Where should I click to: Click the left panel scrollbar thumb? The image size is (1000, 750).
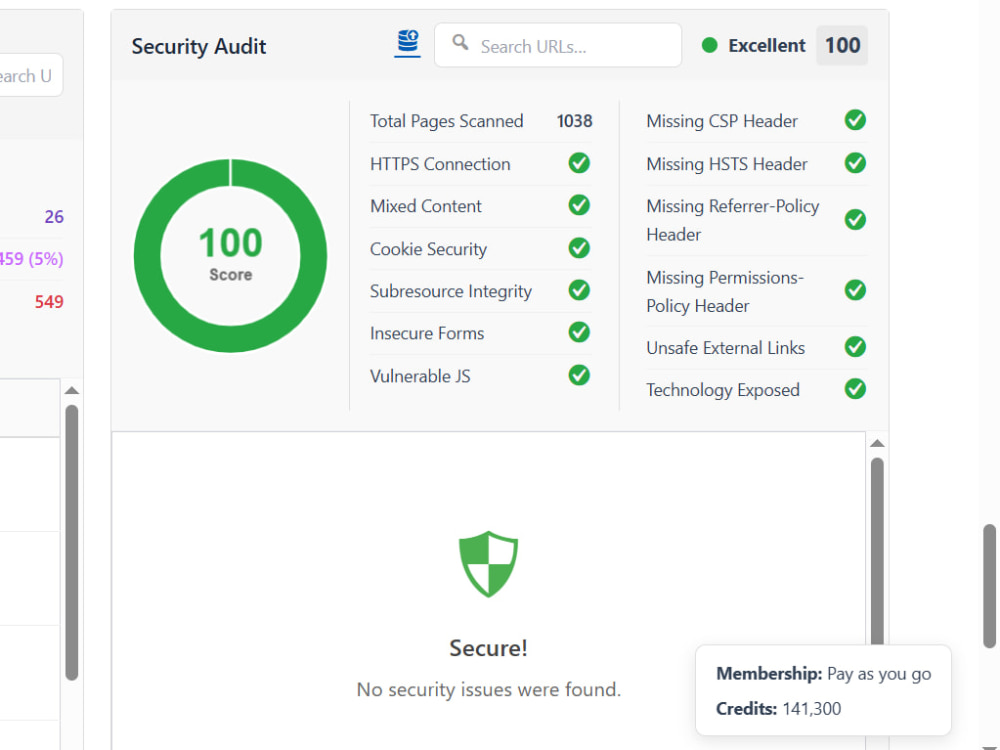click(x=72, y=543)
